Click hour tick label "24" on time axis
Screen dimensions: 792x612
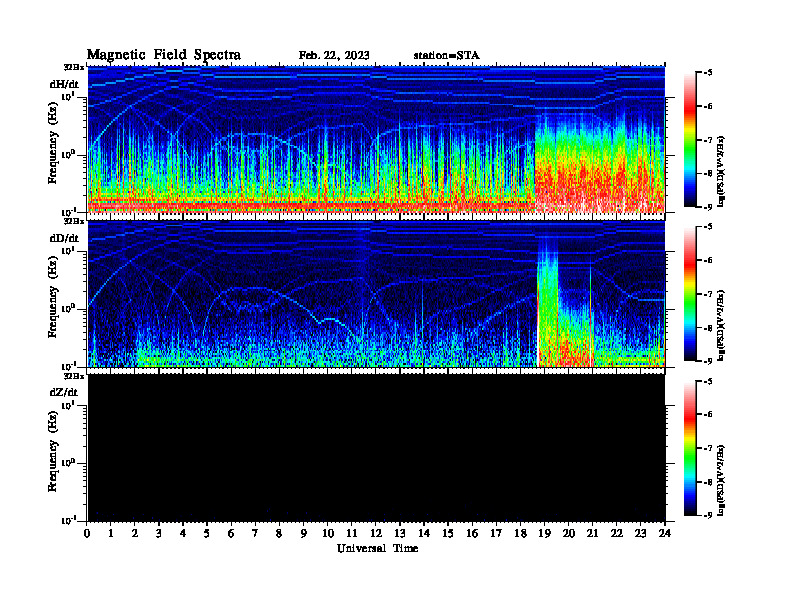pos(664,533)
